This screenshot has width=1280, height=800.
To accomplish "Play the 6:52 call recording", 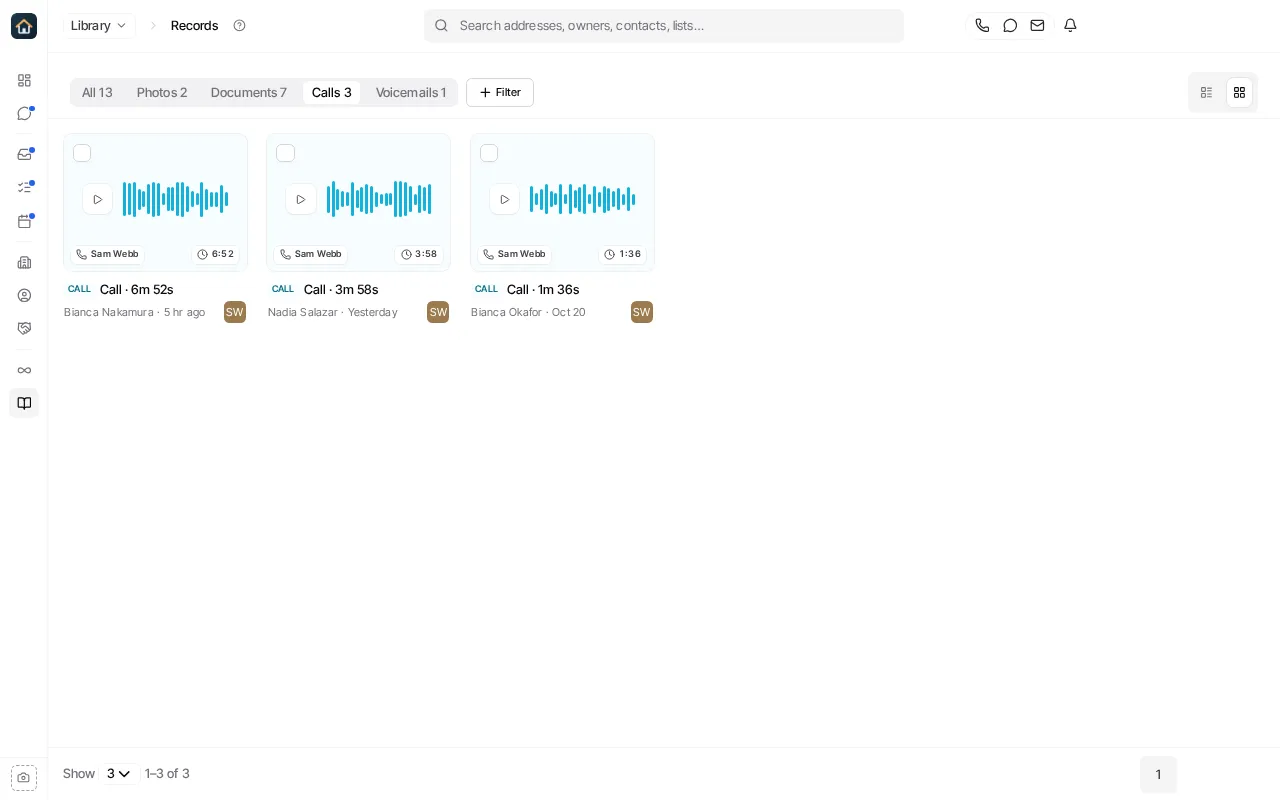I will 97,199.
